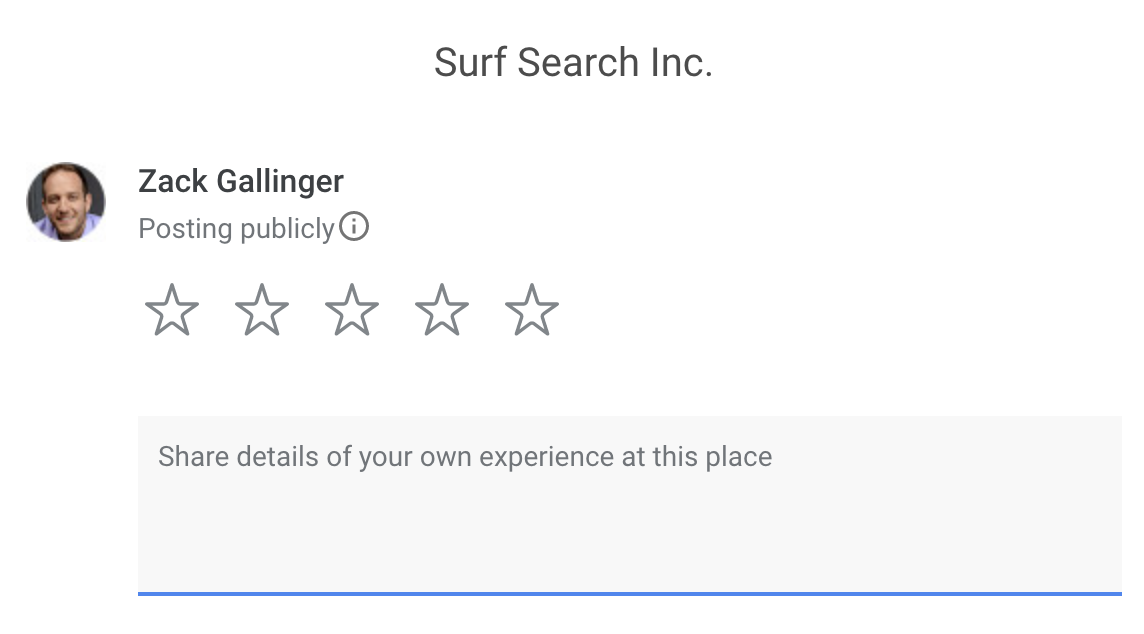Show the public posting information tooltip
Viewport: 1144px width, 634px height.
pos(354,226)
